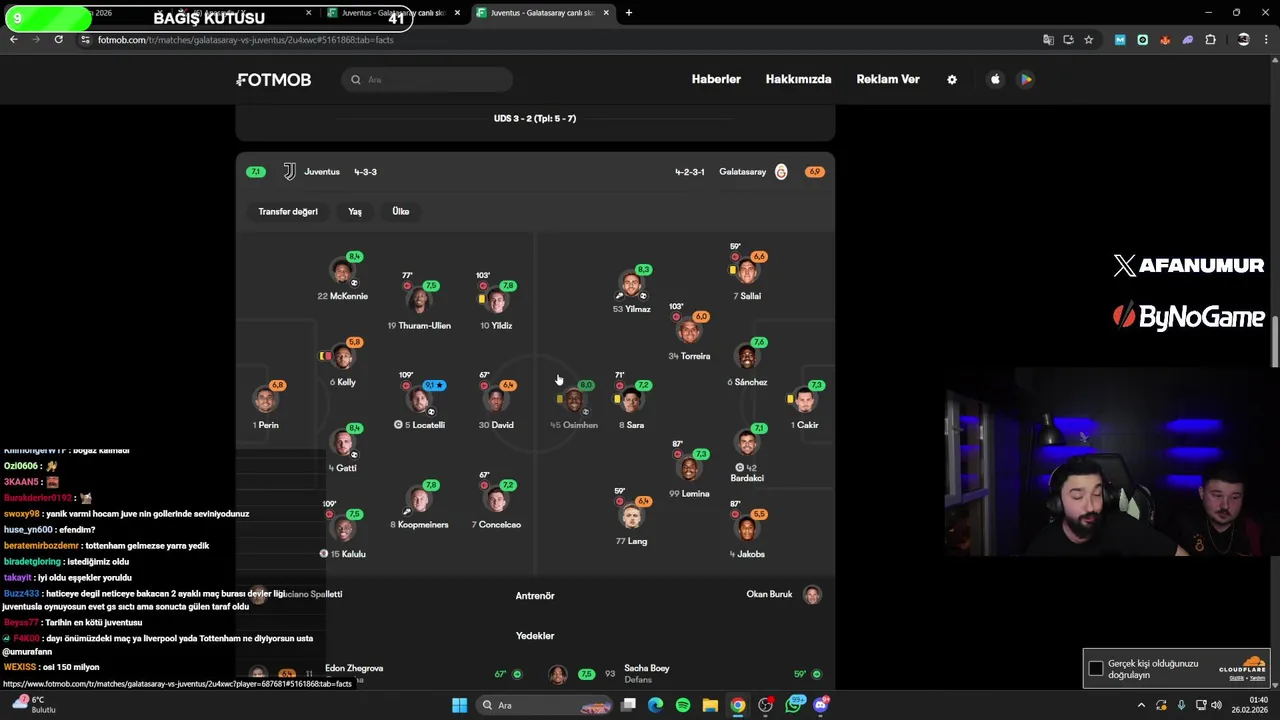Open the FotMob logo home link
1280x720 pixels.
(x=274, y=79)
